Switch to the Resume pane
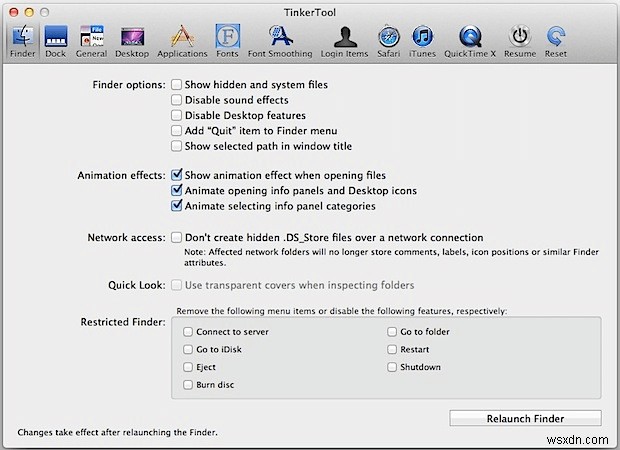Screen dimensions: 620x450 520,42
